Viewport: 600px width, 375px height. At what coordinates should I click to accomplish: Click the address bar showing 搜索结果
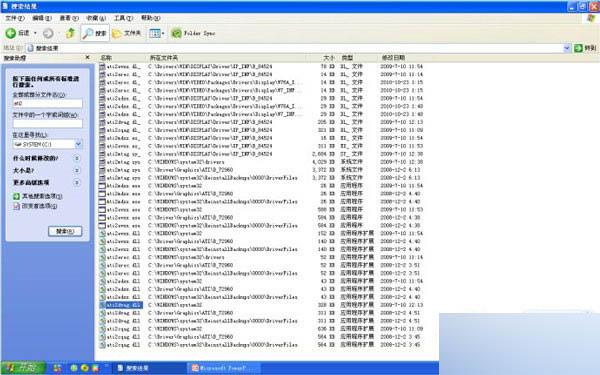click(x=295, y=48)
